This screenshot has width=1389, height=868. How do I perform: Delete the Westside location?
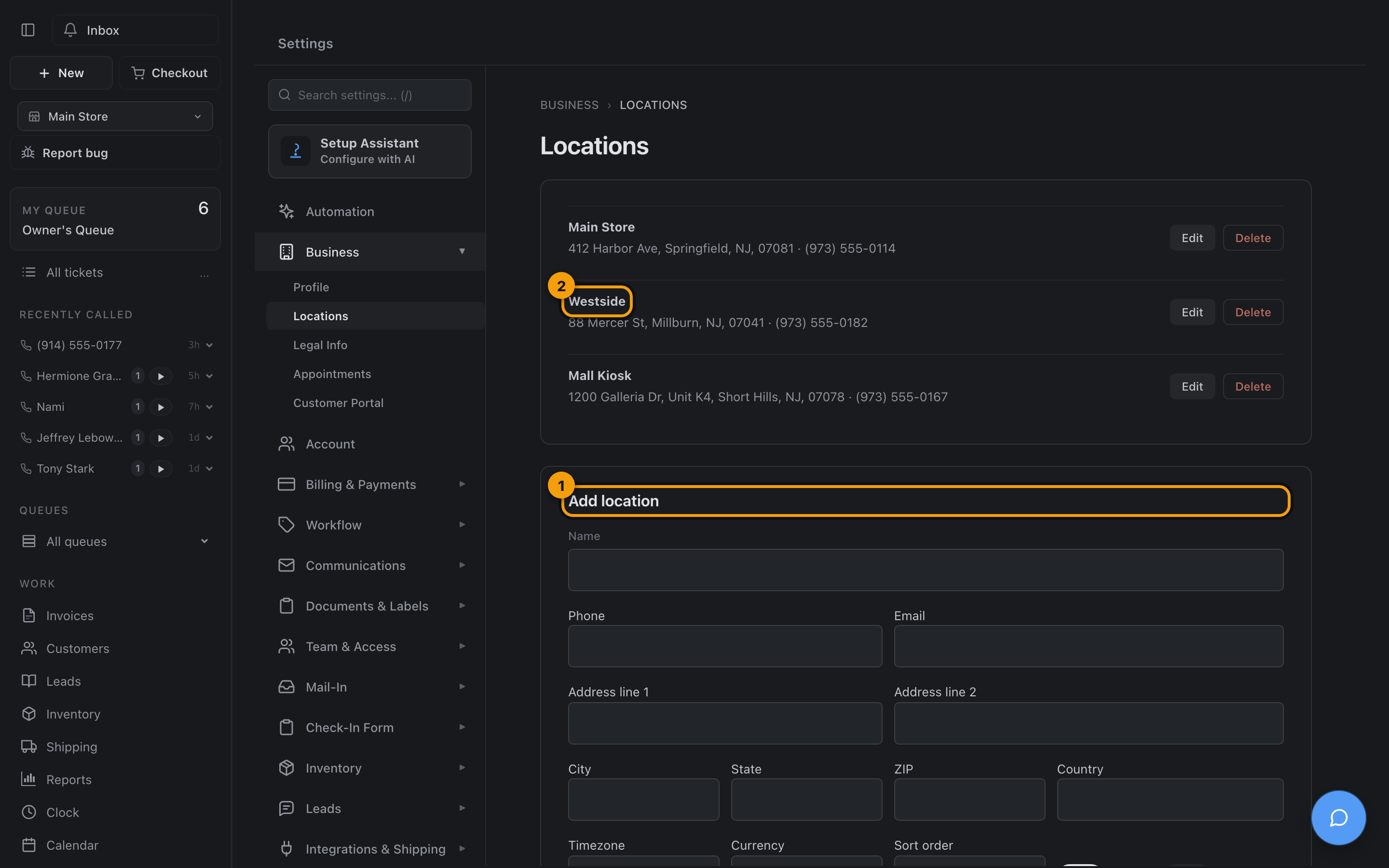1253,312
